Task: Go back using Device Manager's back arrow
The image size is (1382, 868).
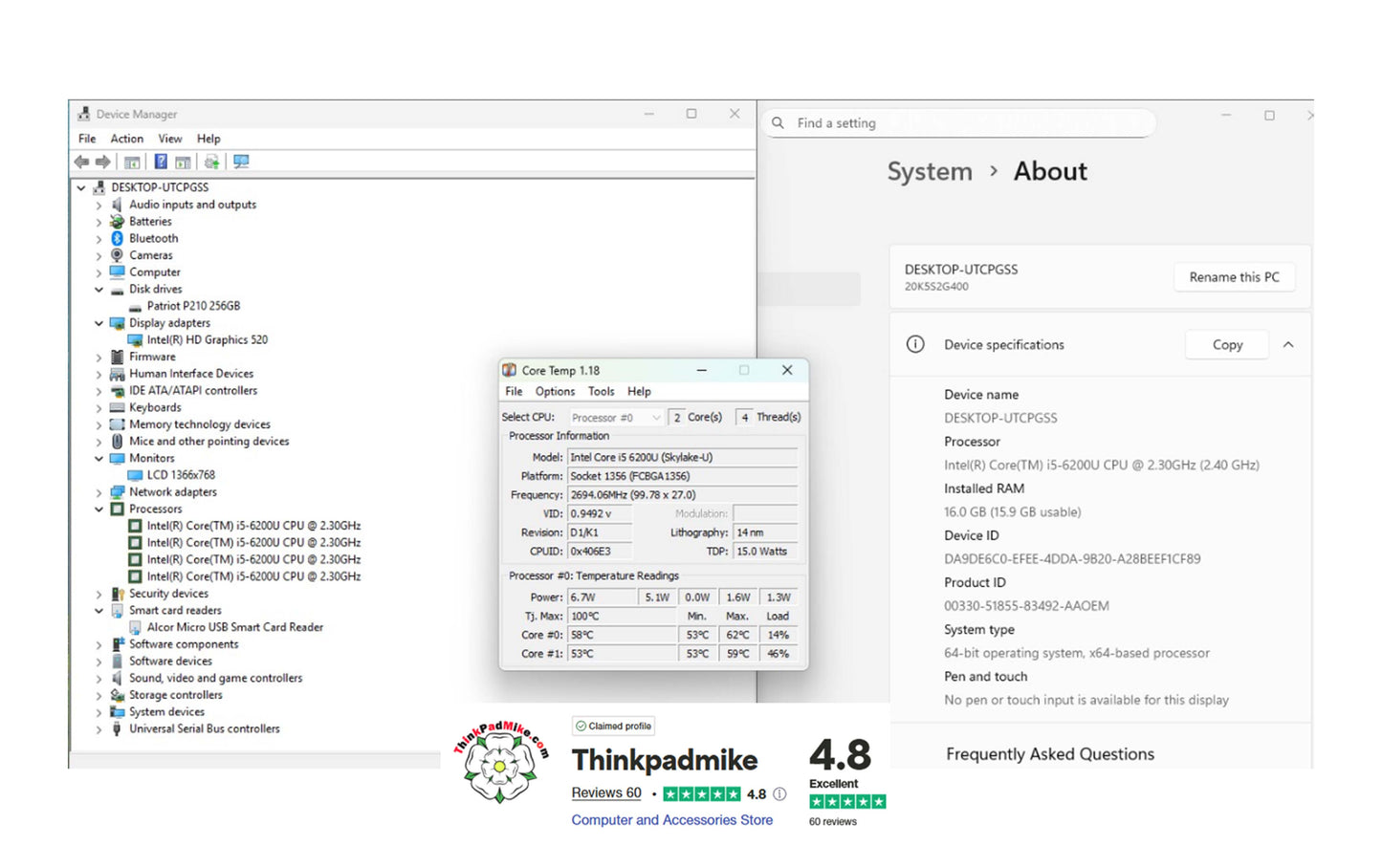Action: [82, 162]
